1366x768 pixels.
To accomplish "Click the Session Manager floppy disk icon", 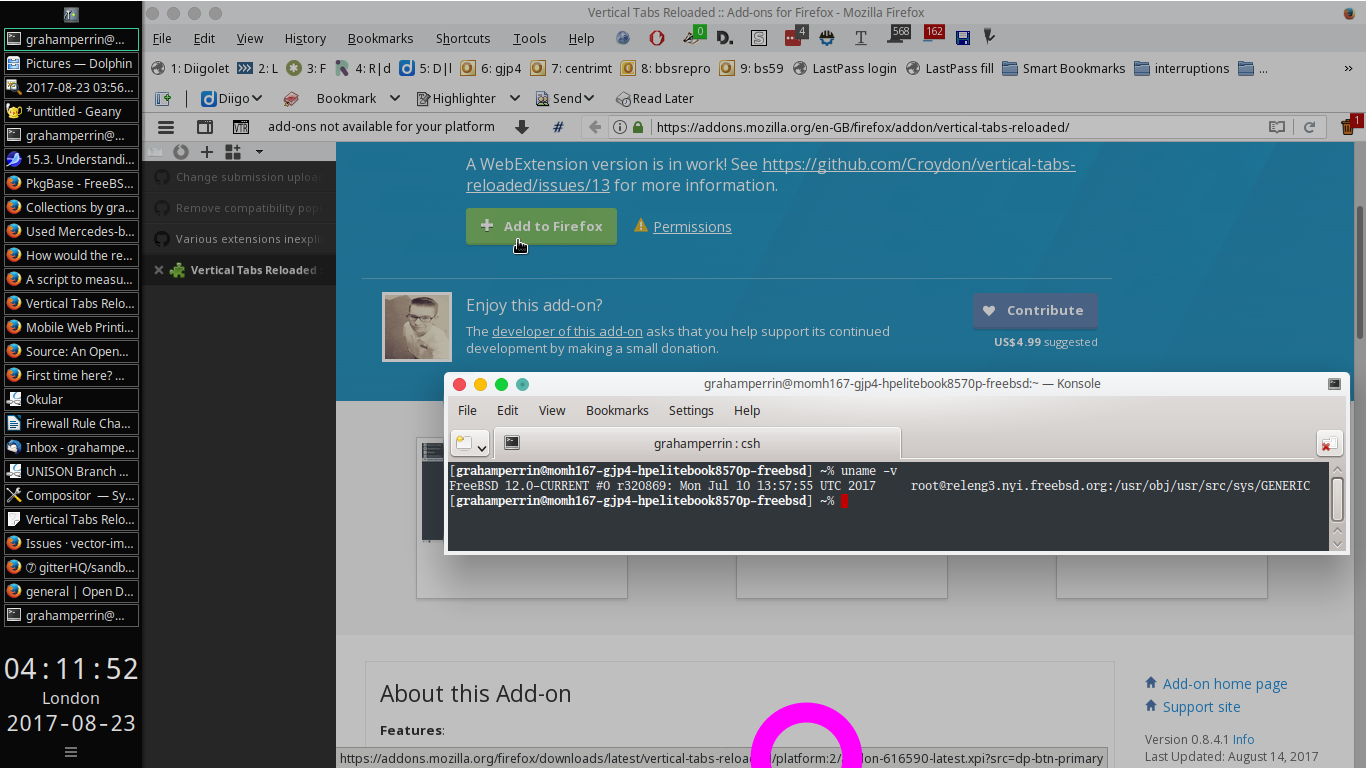I will click(x=962, y=37).
